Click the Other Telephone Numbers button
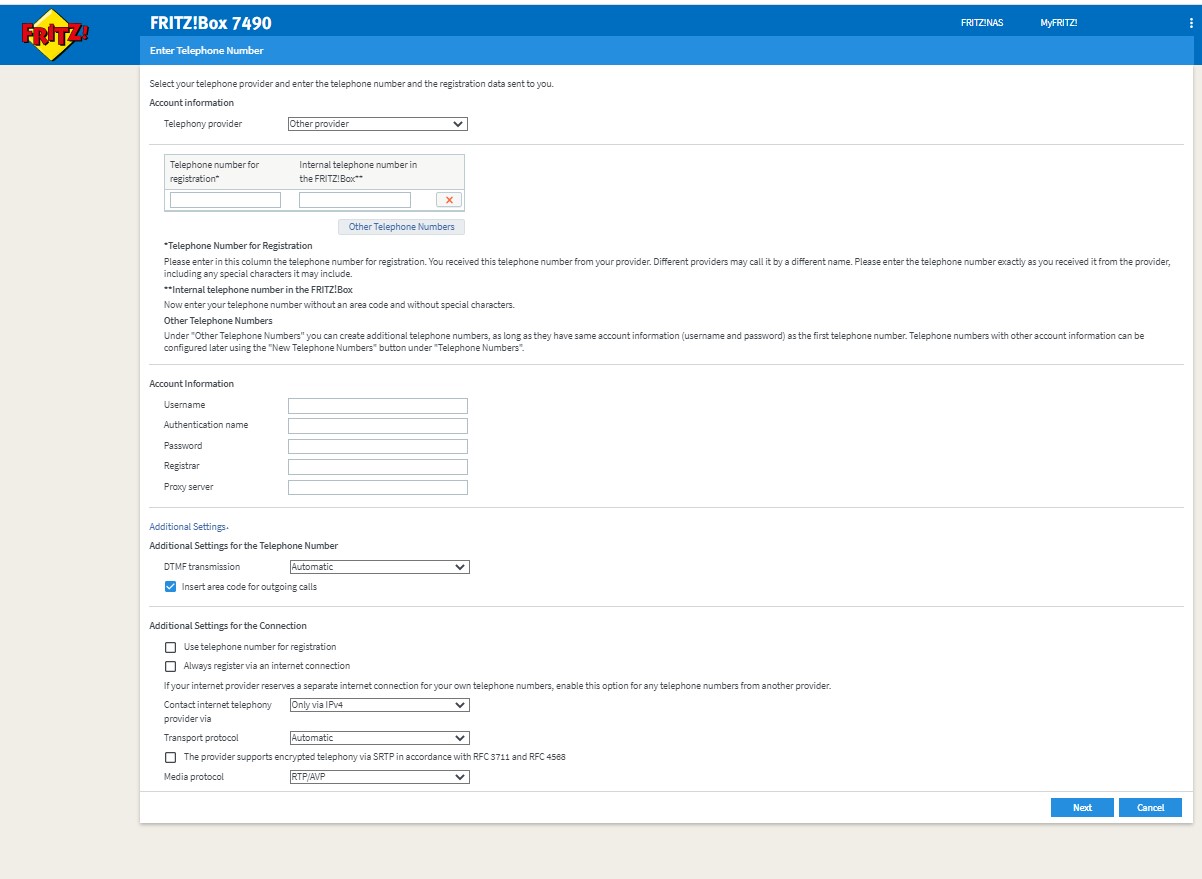Screen dimensions: 1202x879 401,227
